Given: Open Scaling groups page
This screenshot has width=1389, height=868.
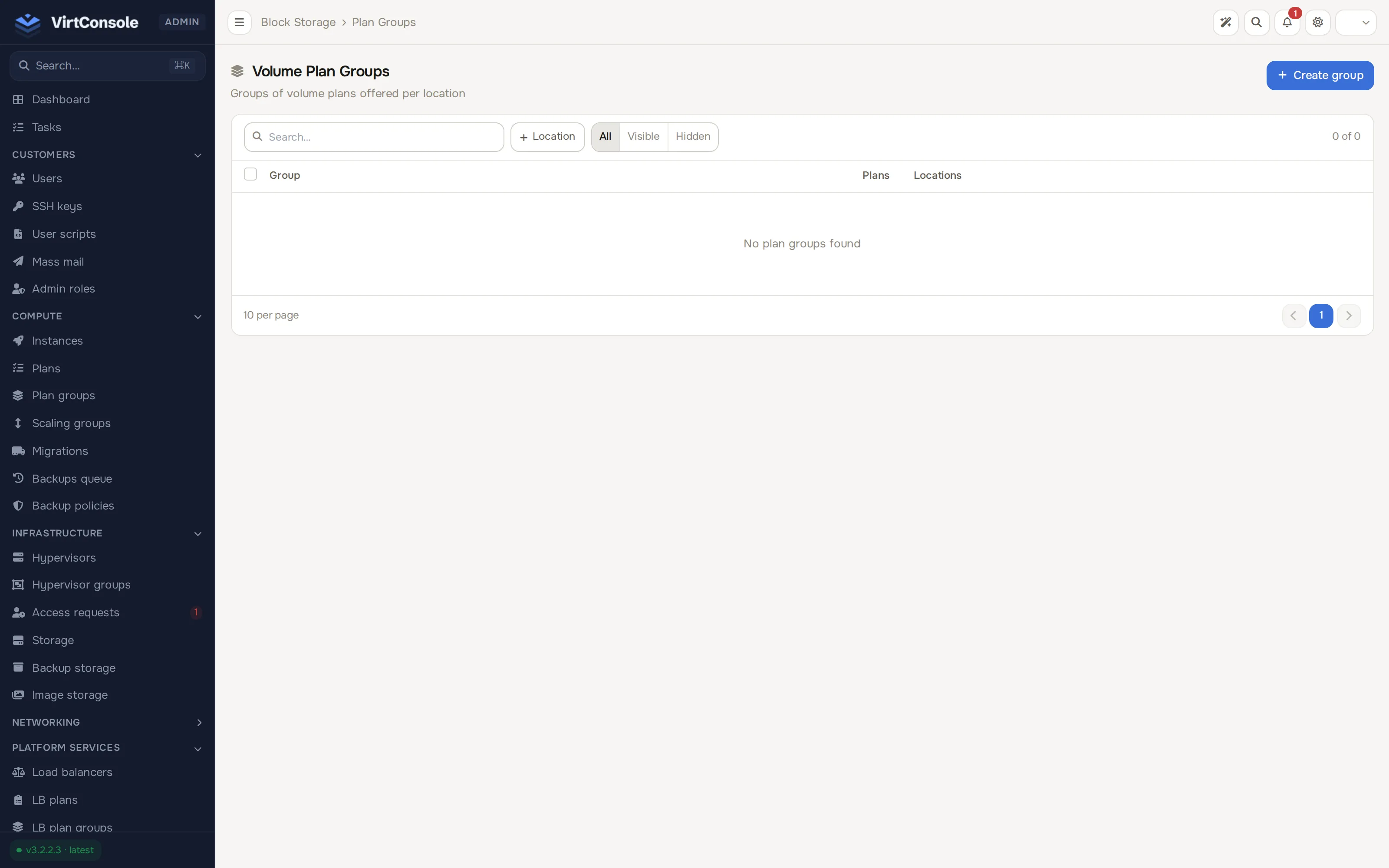Looking at the screenshot, I should 107,423.
